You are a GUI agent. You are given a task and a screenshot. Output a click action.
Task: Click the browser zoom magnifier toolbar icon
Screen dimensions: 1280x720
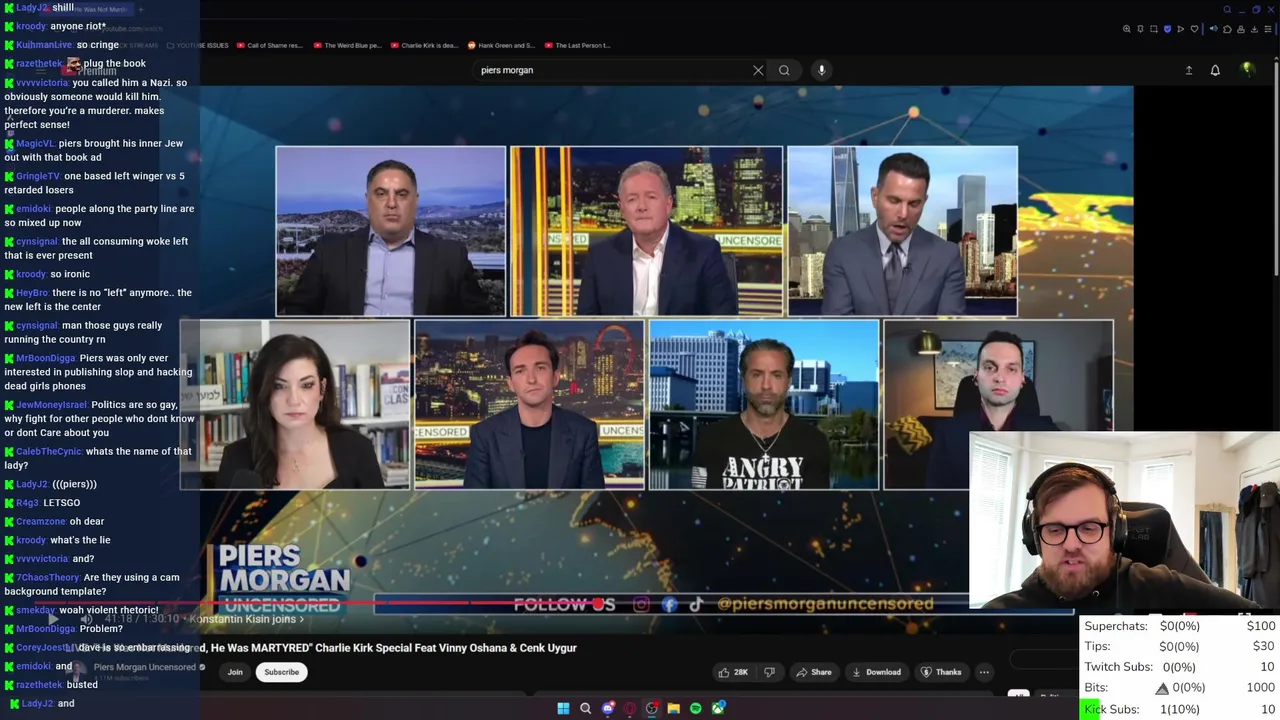(1127, 29)
